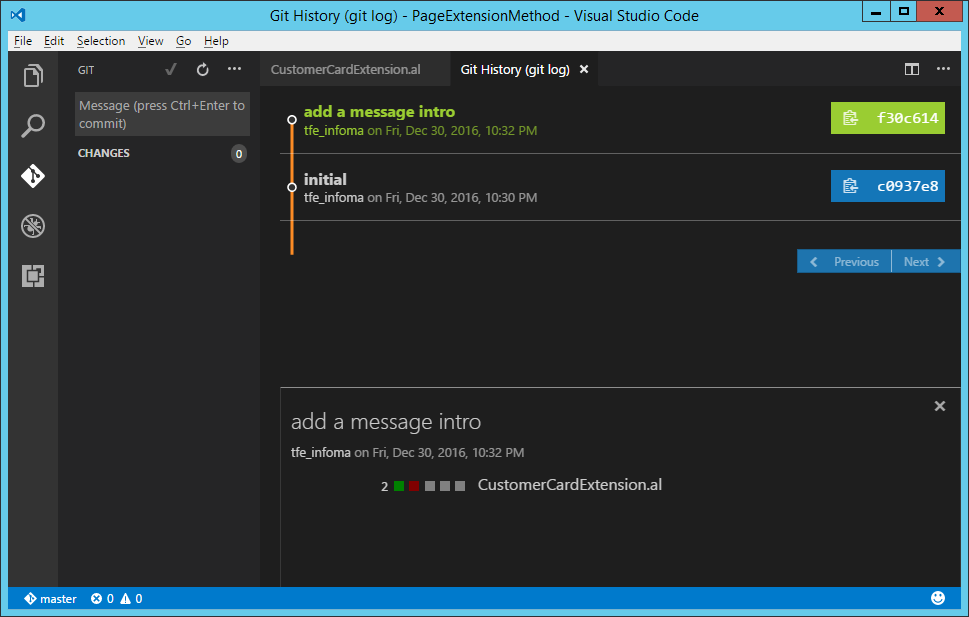Focus the commit message input box

tap(163, 114)
